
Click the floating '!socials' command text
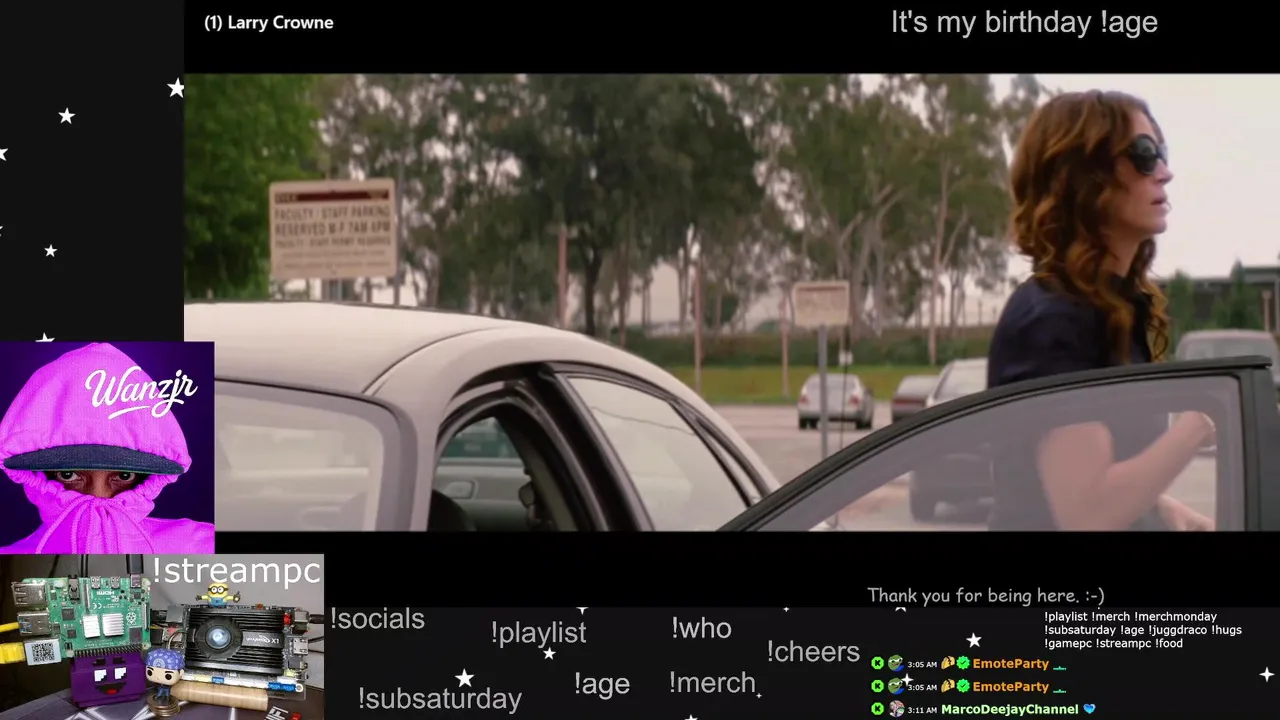coord(377,619)
